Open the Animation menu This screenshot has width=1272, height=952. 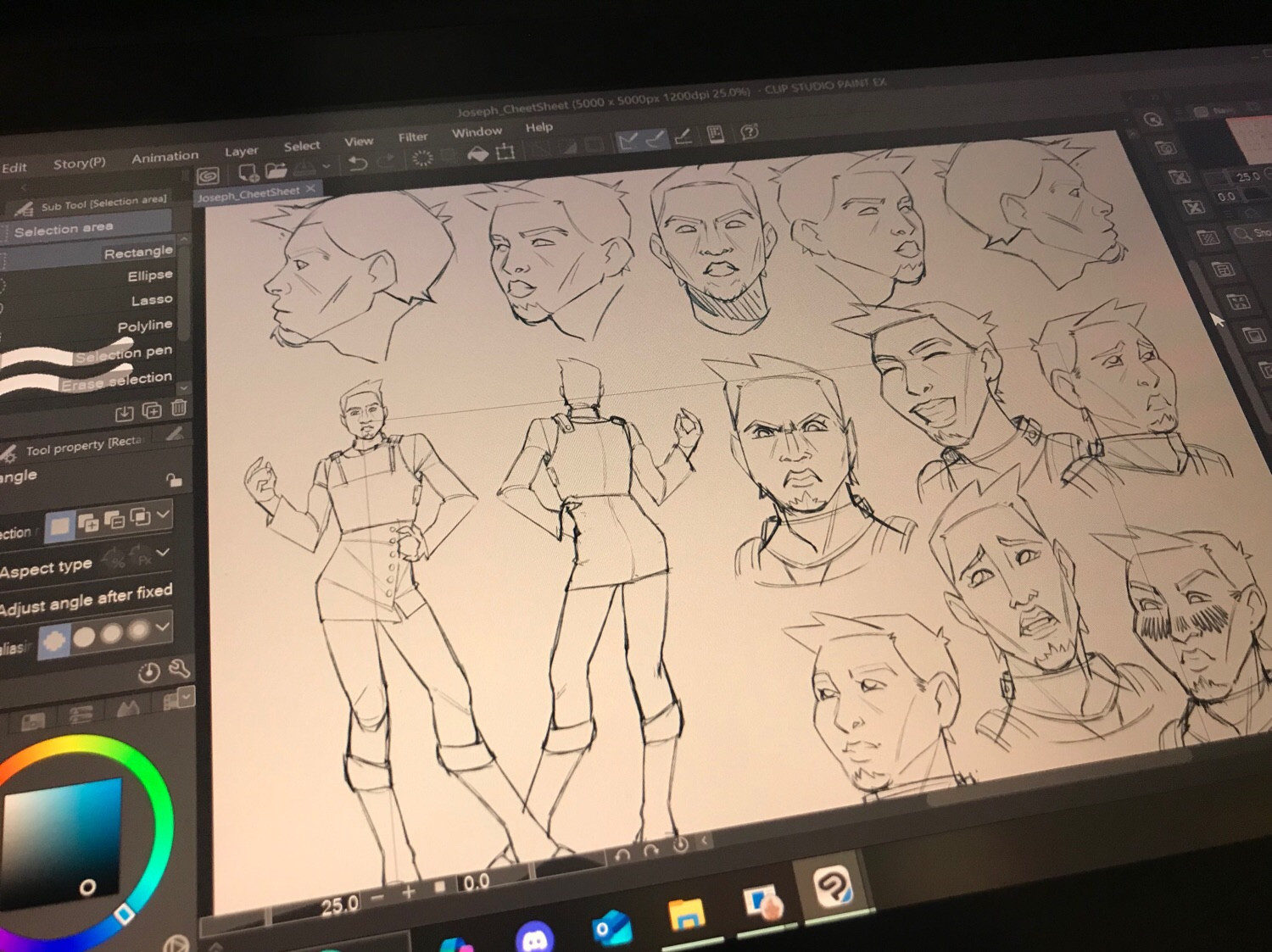coord(165,157)
